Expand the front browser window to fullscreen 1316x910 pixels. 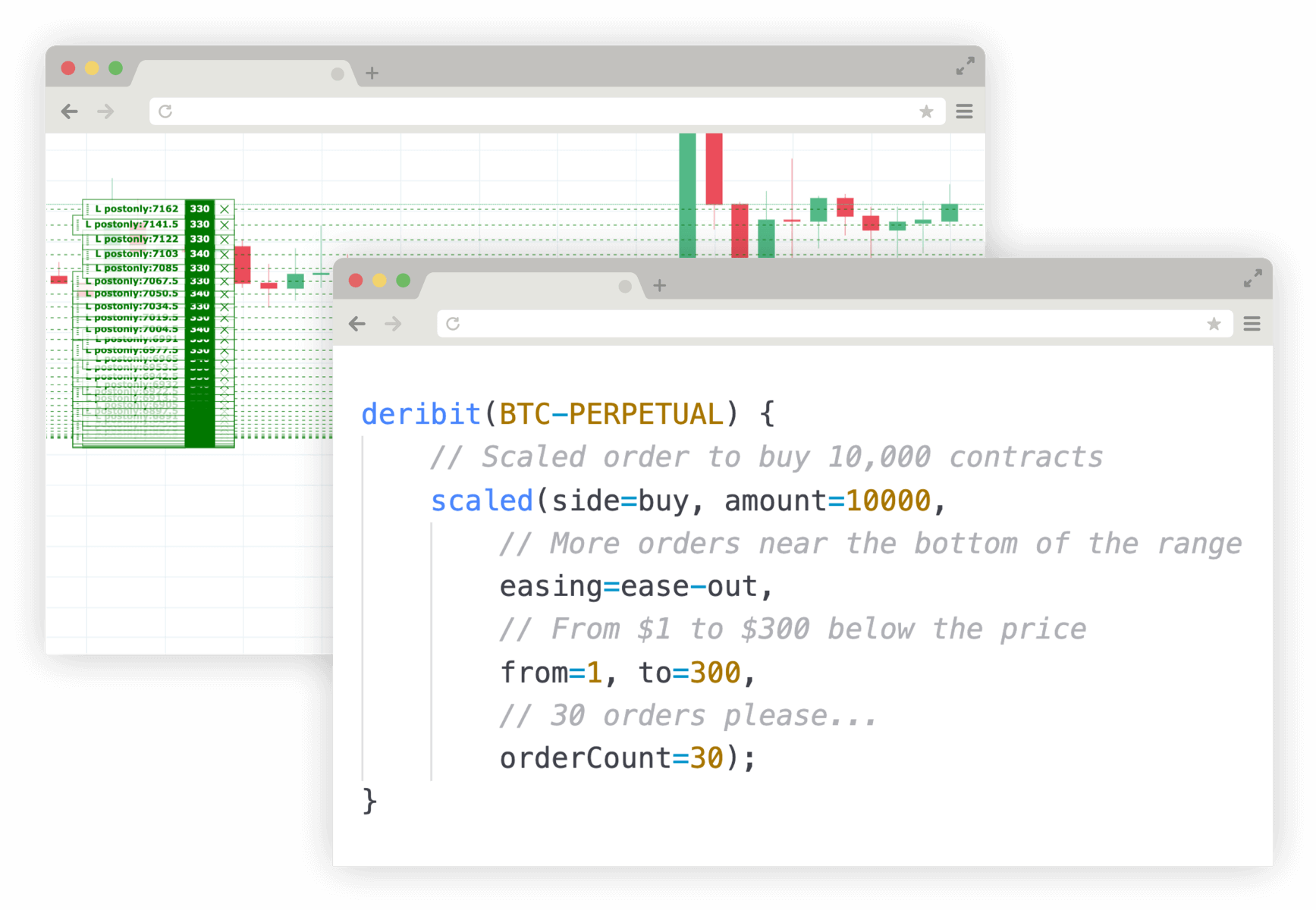pyautogui.click(x=1252, y=278)
